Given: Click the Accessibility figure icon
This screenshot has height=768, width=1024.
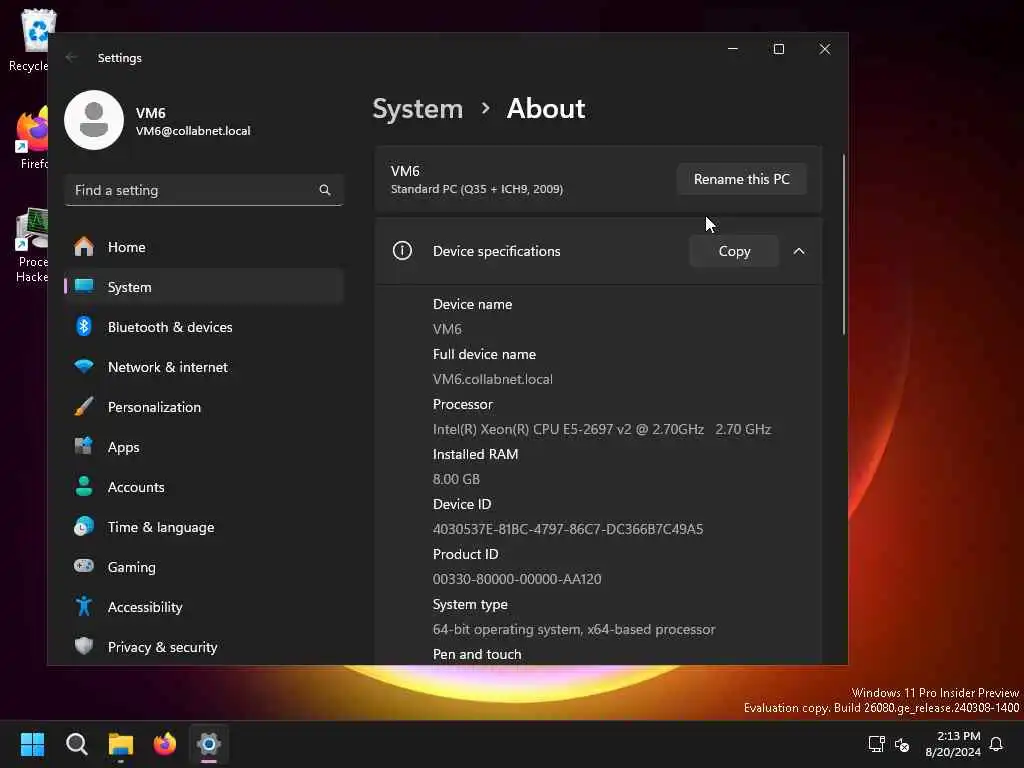Looking at the screenshot, I should (84, 606).
